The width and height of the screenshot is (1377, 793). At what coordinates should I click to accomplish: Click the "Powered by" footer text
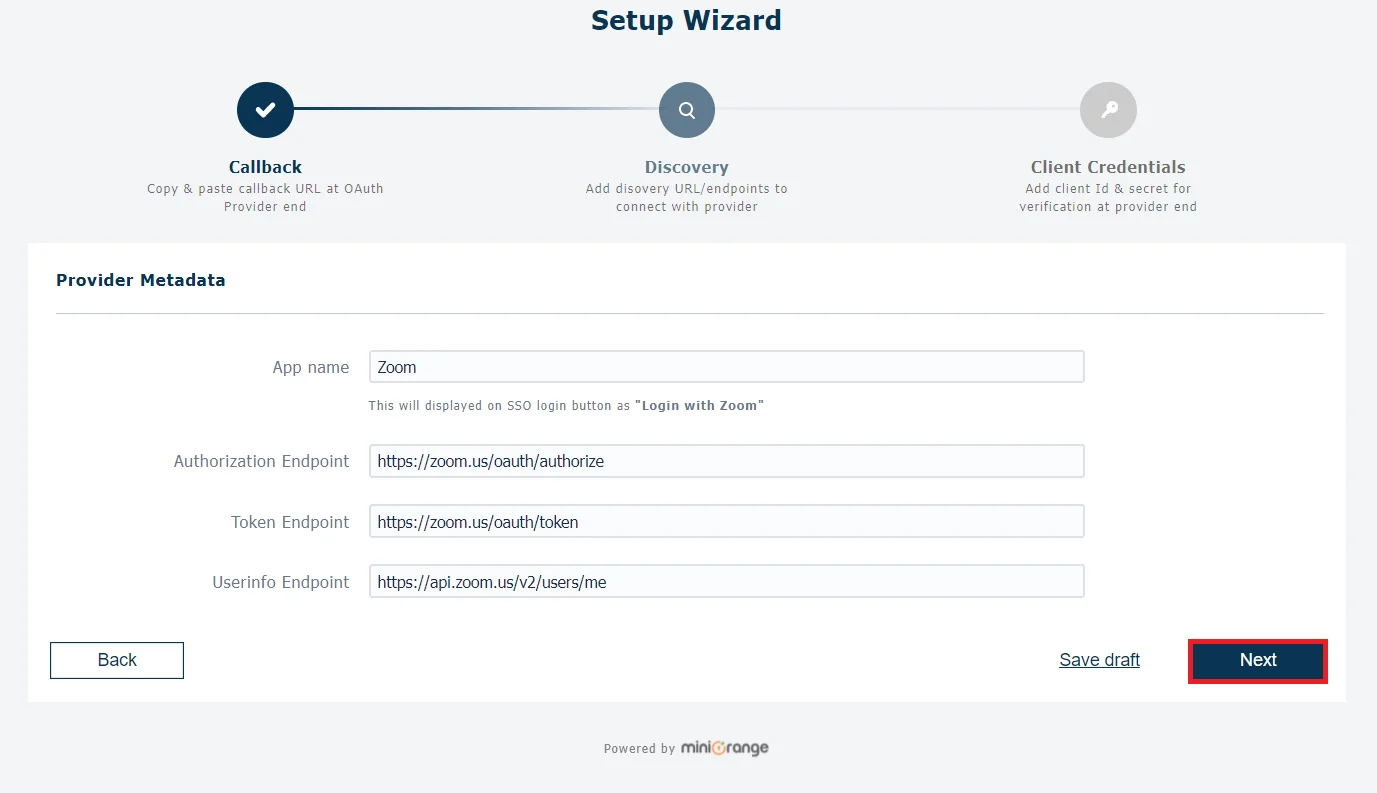click(x=639, y=749)
